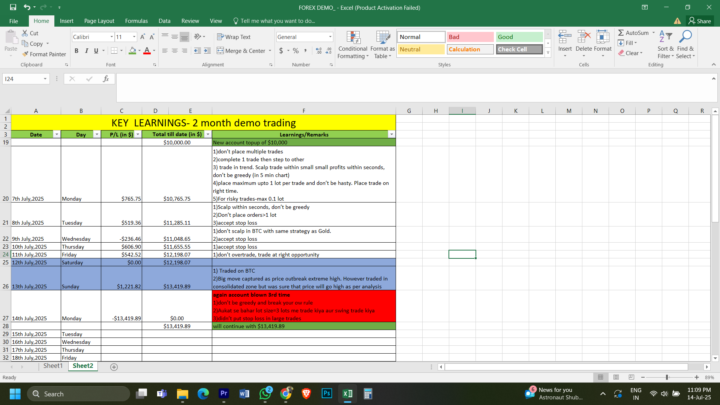This screenshot has width=720, height=405.
Task: Switch to Sheet1 worksheet tab
Action: 53,366
